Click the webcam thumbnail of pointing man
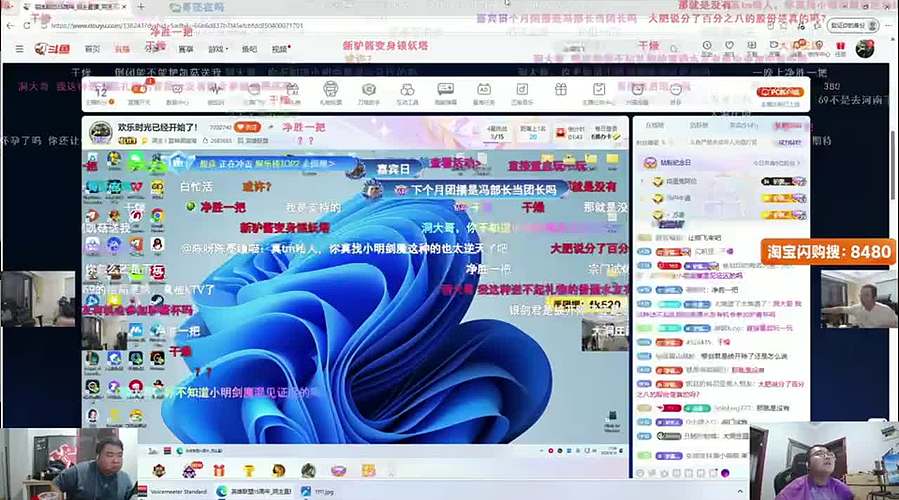899x500 pixels. (x=859, y=299)
